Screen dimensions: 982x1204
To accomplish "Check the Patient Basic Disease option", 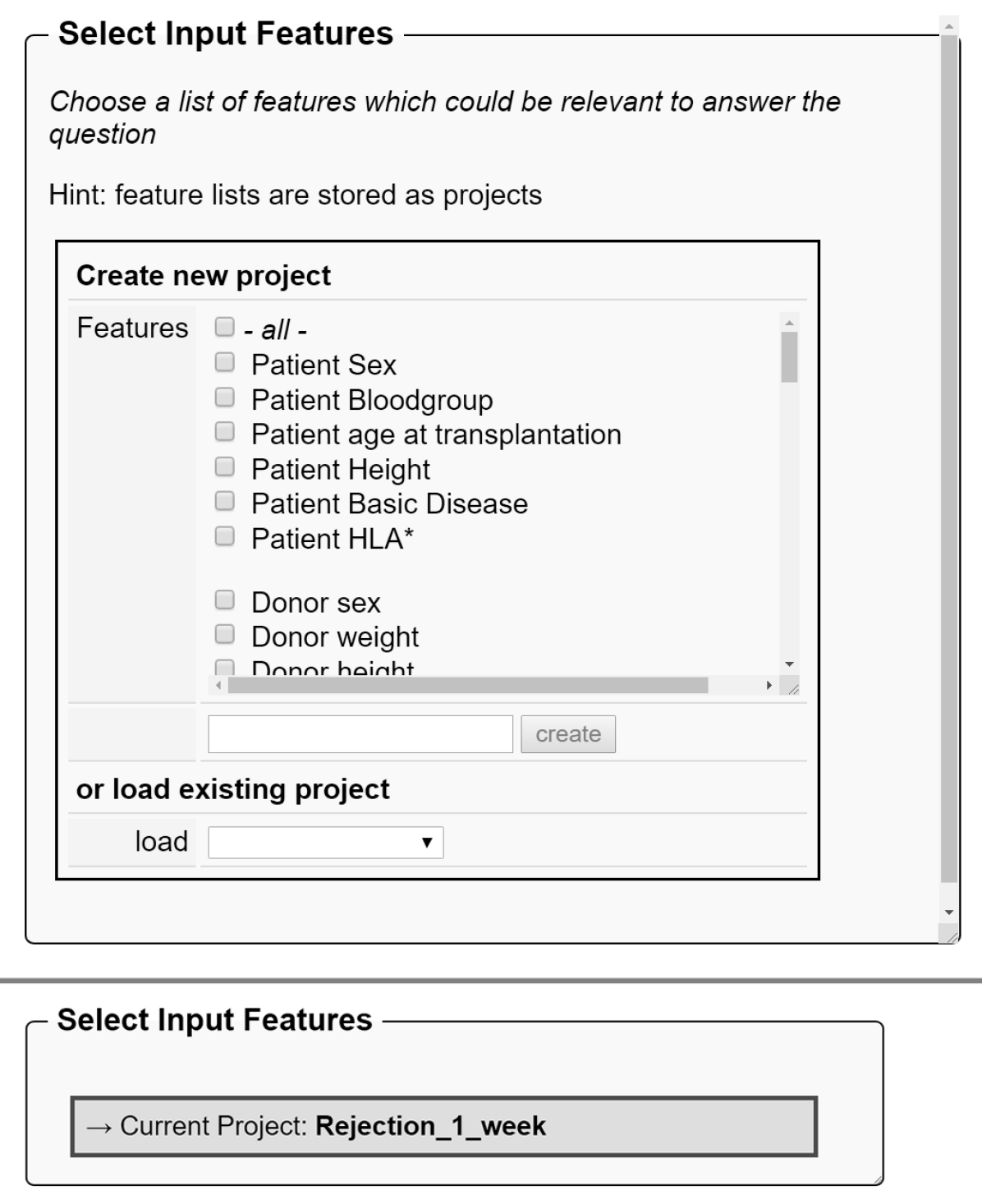I will [x=224, y=502].
